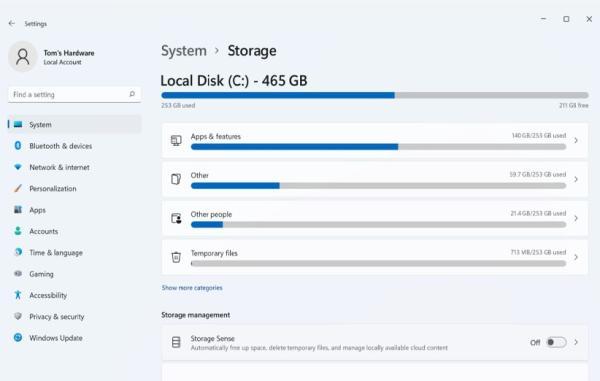Click the Accessibility figure icon
The height and width of the screenshot is (381, 600).
point(18,295)
